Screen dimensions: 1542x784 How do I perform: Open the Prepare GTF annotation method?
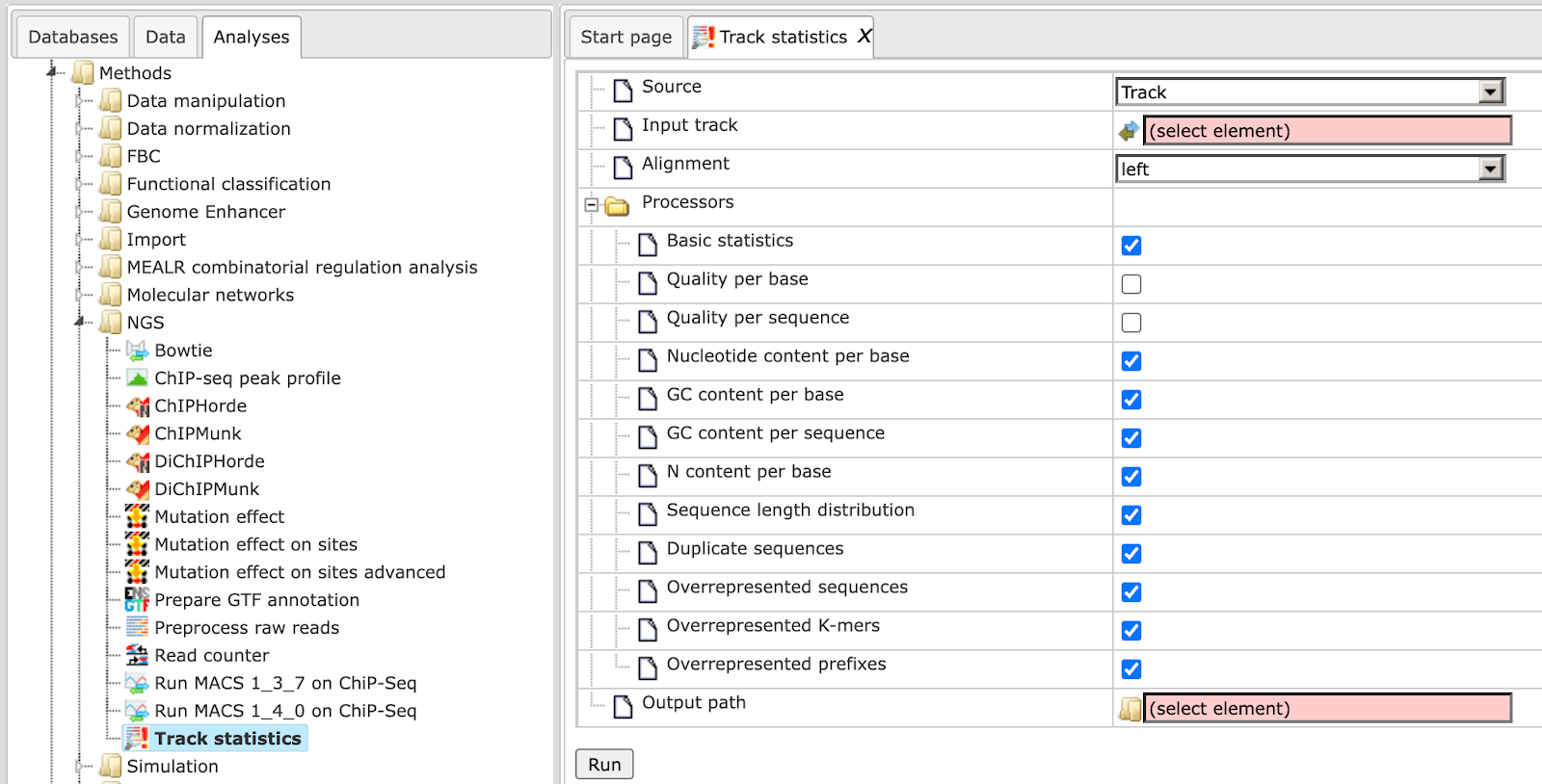(x=256, y=600)
